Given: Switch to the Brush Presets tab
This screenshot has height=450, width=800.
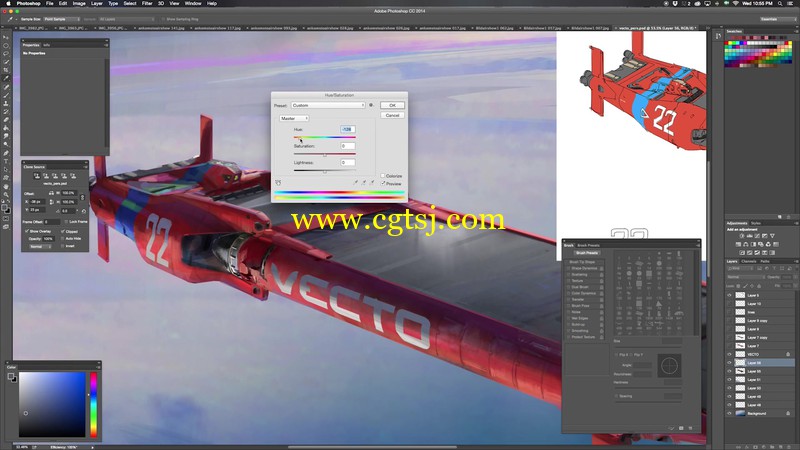Looking at the screenshot, I should [x=588, y=245].
